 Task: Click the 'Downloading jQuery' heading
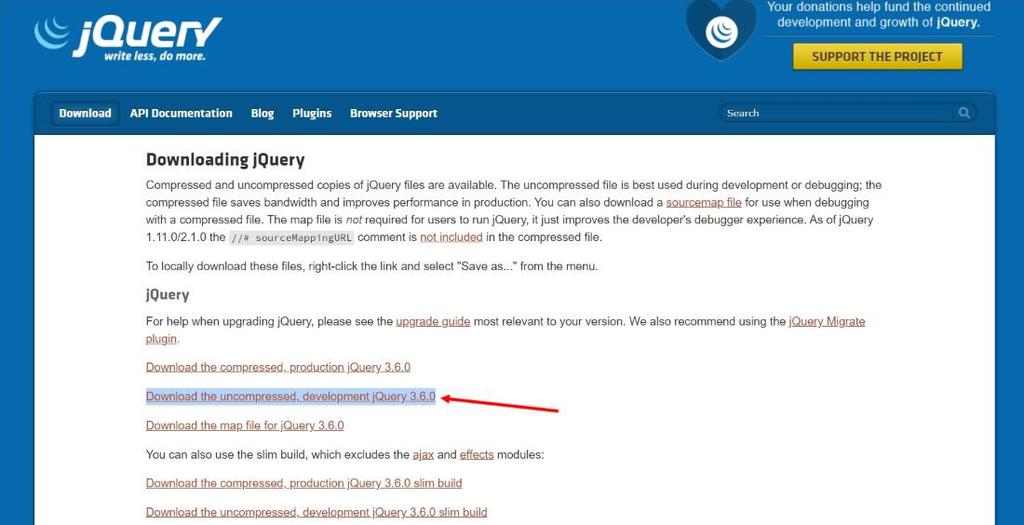point(225,160)
